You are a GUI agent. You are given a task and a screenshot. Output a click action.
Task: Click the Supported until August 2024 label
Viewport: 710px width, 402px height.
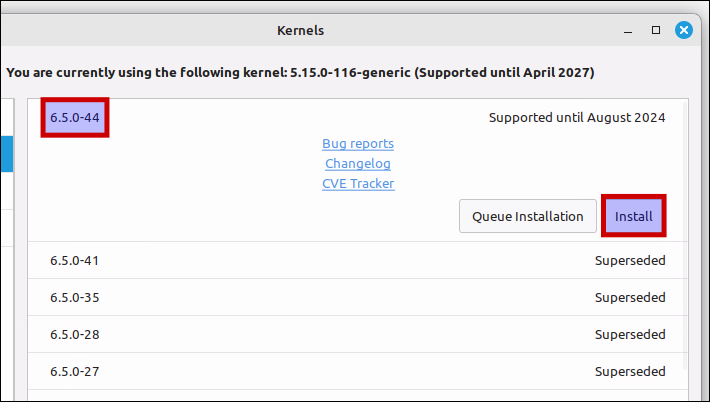[577, 118]
